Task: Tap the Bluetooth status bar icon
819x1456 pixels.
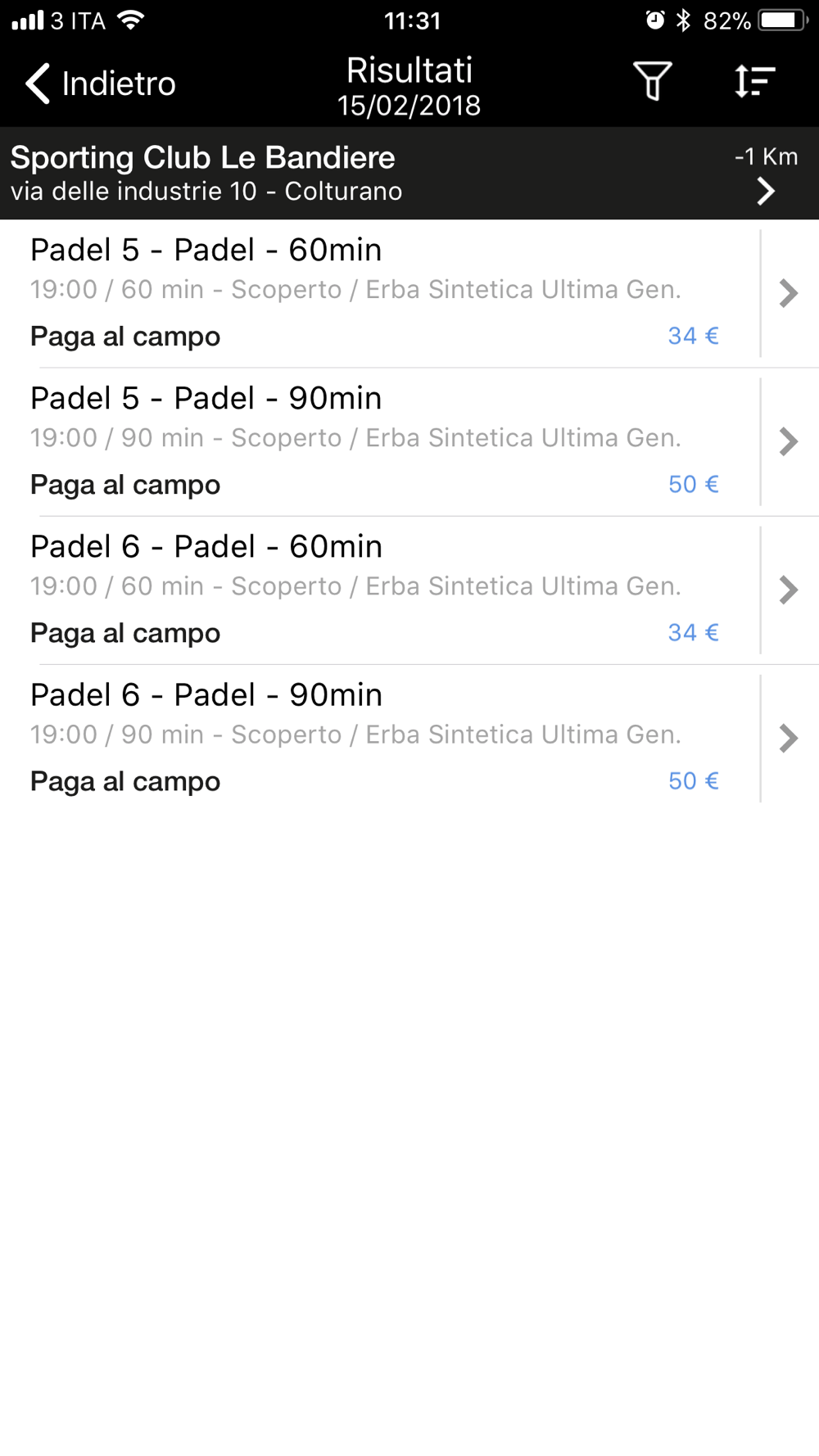Action: coord(683,20)
